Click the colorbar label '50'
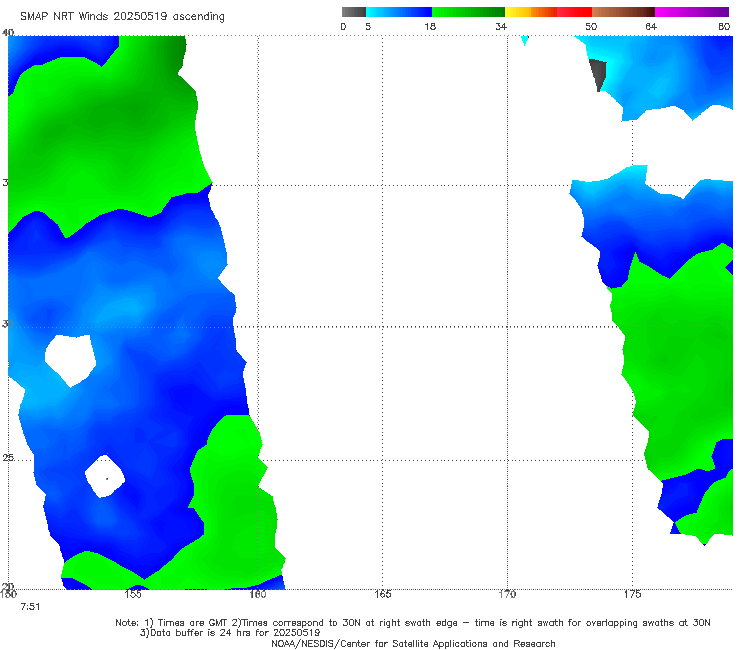The image size is (740, 650). (591, 27)
